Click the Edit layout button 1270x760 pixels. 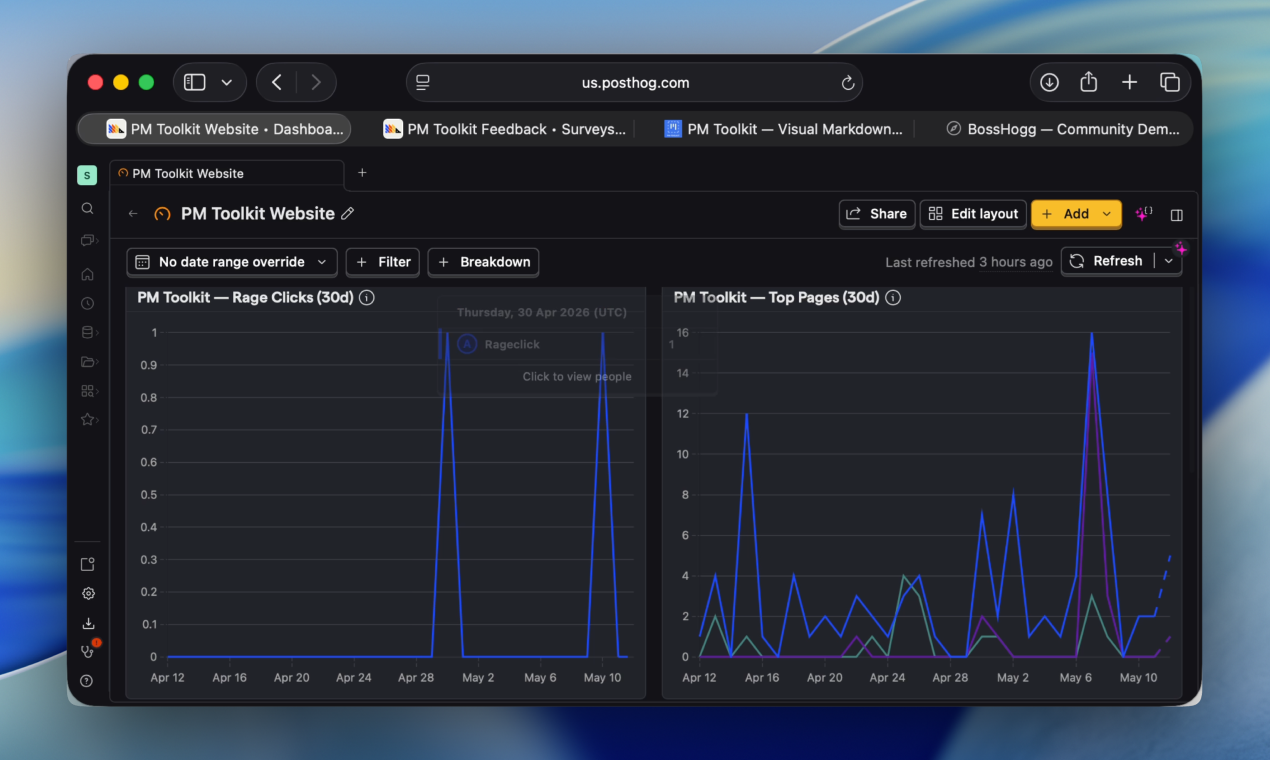coord(973,214)
